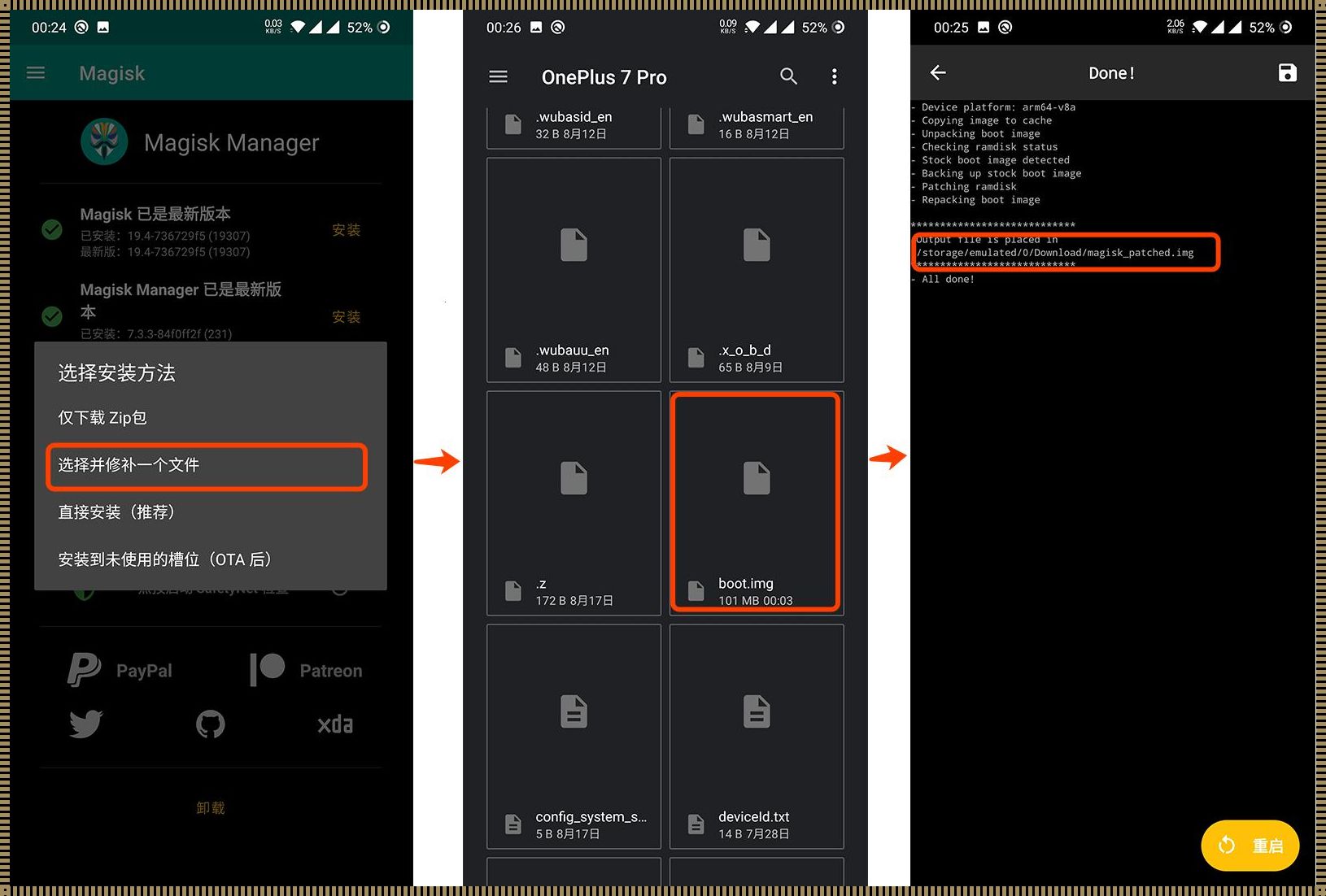Click the 'Repacking boot image' log line
Screen dimensions: 1326x896
[976, 200]
